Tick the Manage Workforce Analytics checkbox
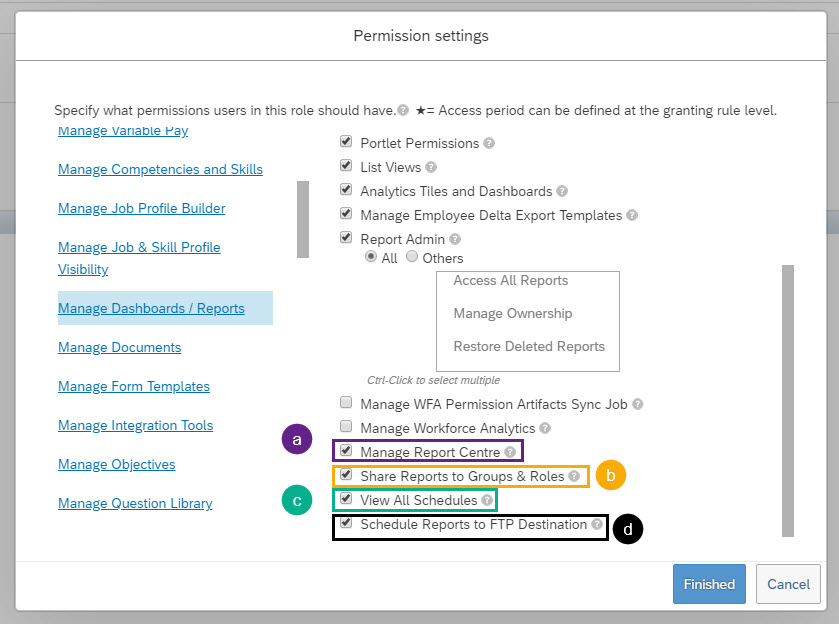The height and width of the screenshot is (624, 839). pyautogui.click(x=346, y=427)
